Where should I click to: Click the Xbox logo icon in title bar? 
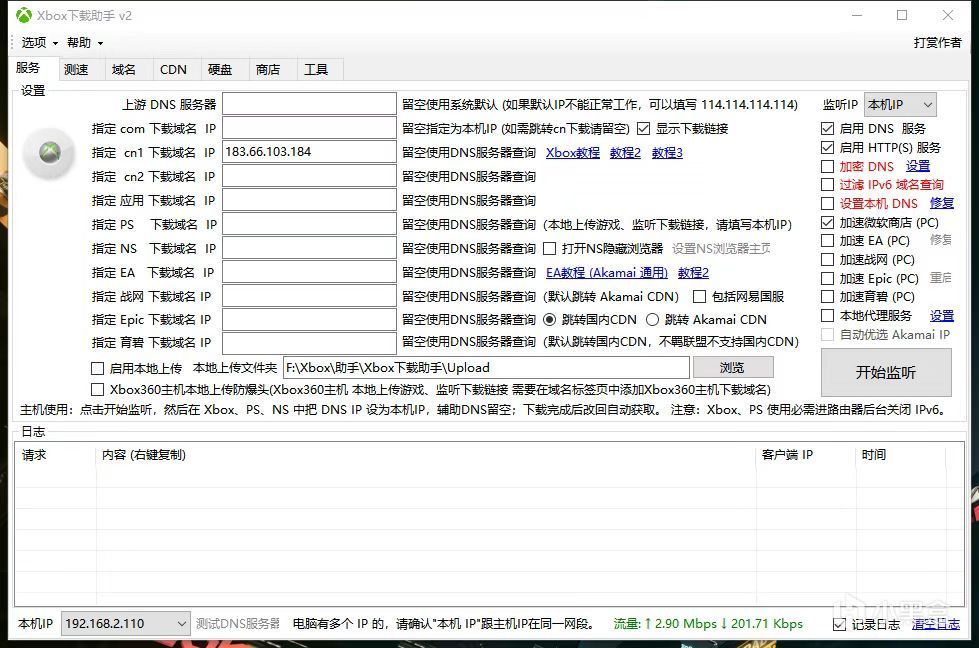(x=24, y=15)
